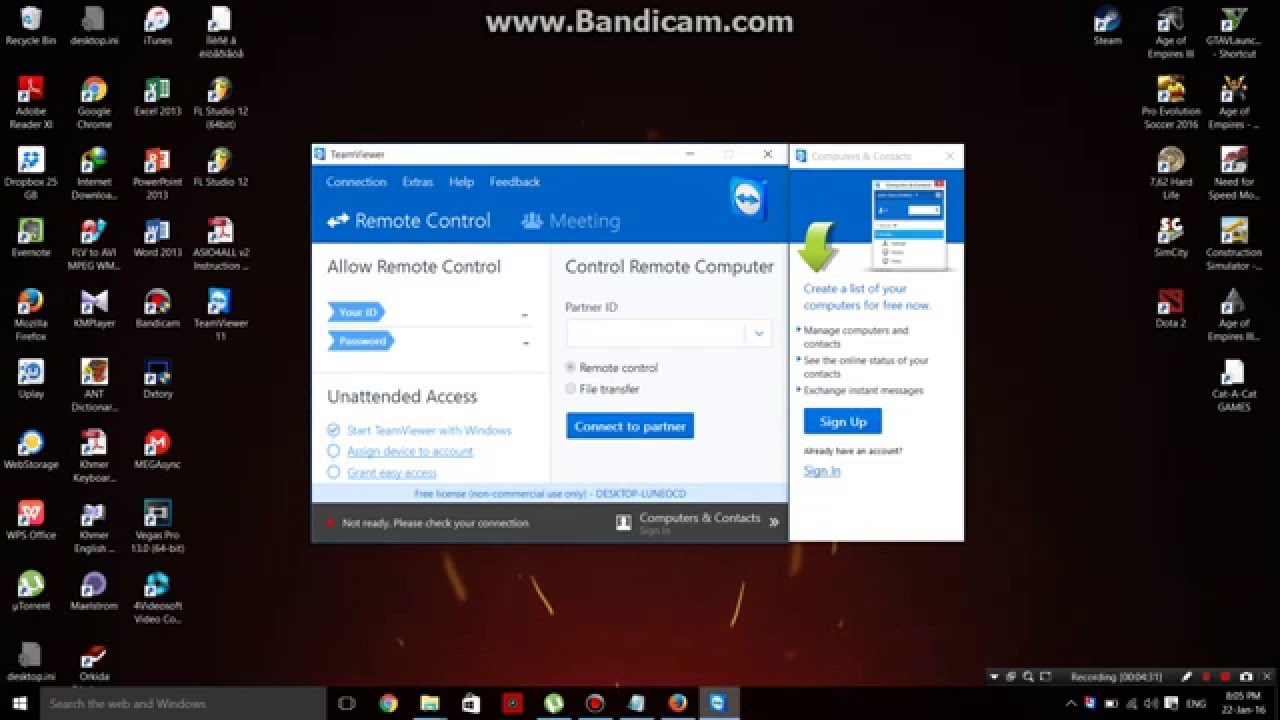Open Task View in the taskbar

[x=347, y=703]
